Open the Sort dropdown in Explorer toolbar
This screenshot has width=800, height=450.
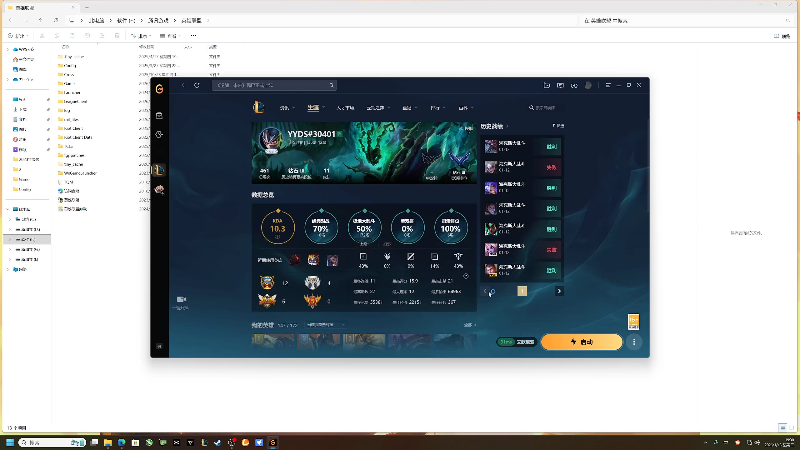coord(141,36)
